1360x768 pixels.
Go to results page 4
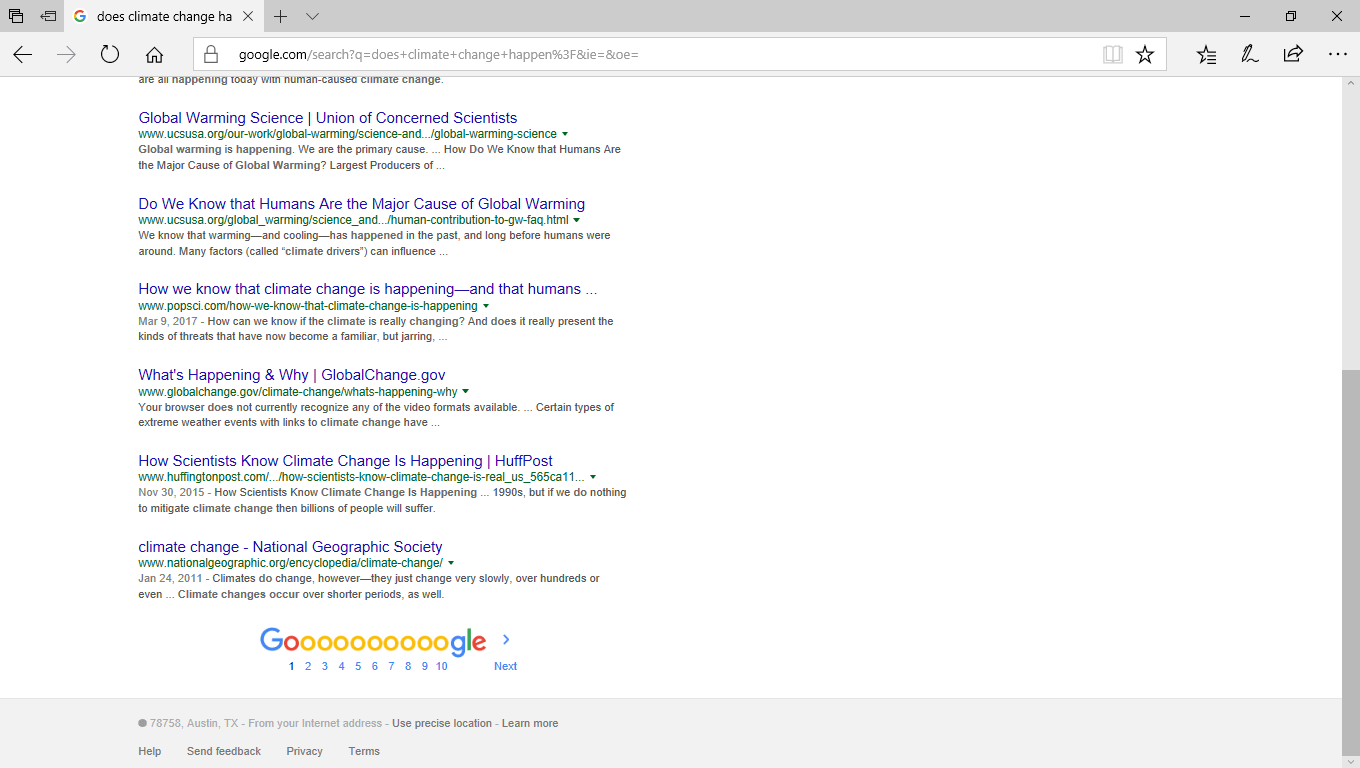341,666
